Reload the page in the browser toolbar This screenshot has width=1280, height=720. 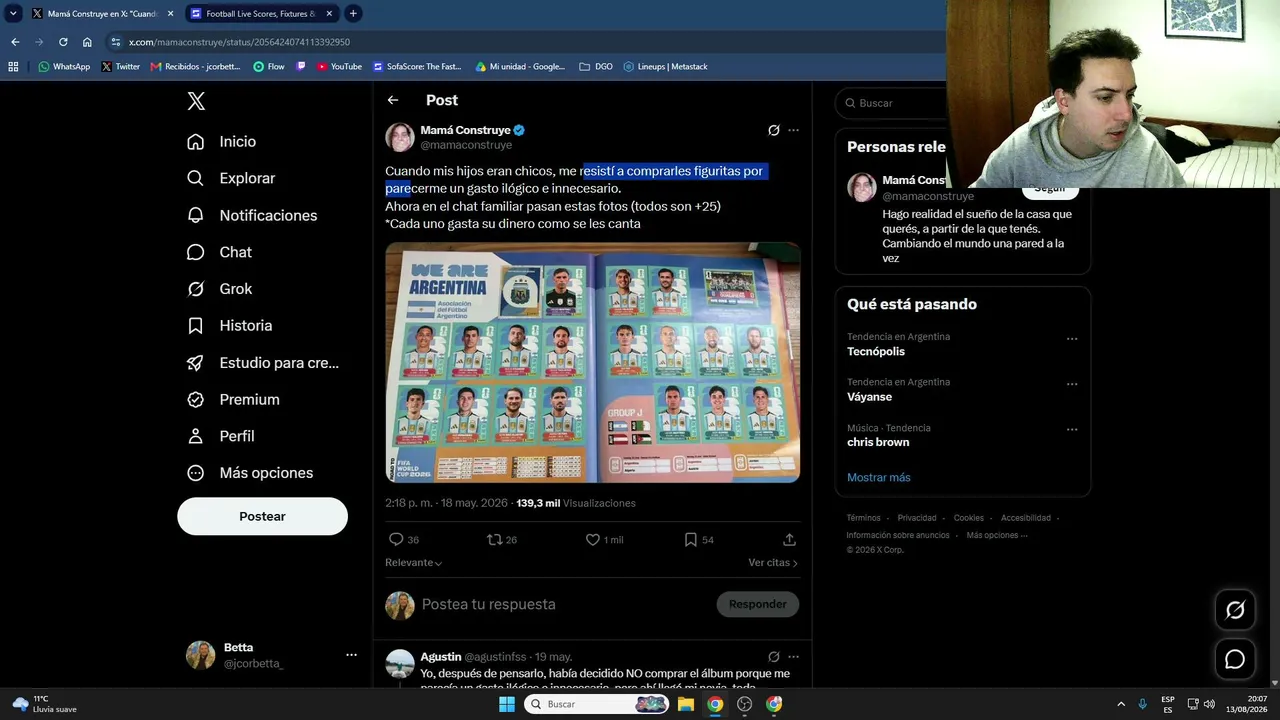tap(63, 42)
